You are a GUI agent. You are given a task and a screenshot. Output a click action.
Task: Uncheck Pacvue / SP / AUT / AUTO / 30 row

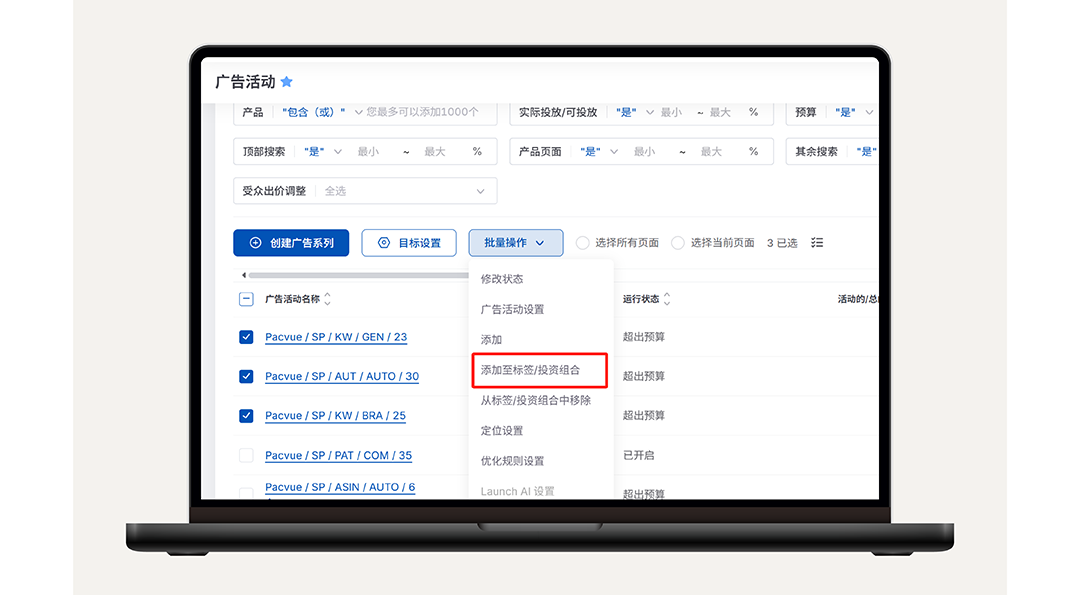(245, 376)
